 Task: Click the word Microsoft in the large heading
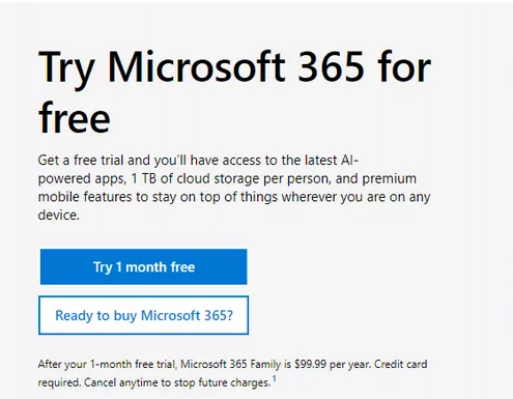(x=196, y=66)
